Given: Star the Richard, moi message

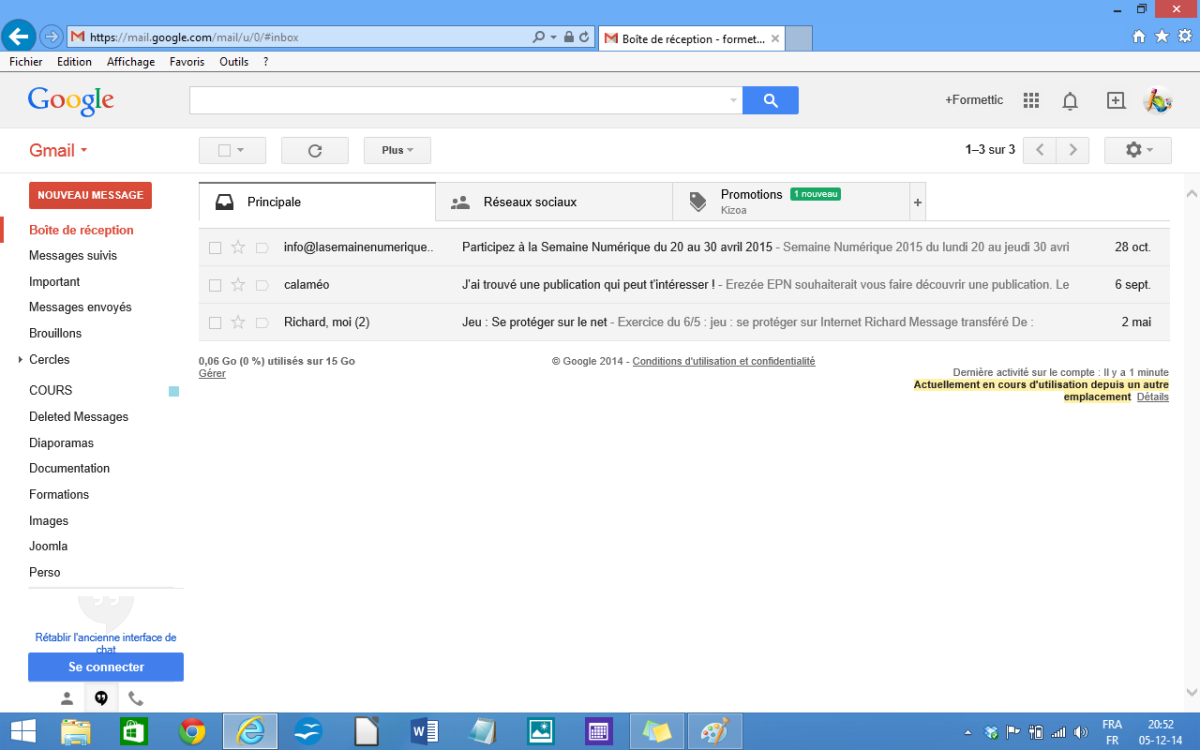Looking at the screenshot, I should [238, 322].
